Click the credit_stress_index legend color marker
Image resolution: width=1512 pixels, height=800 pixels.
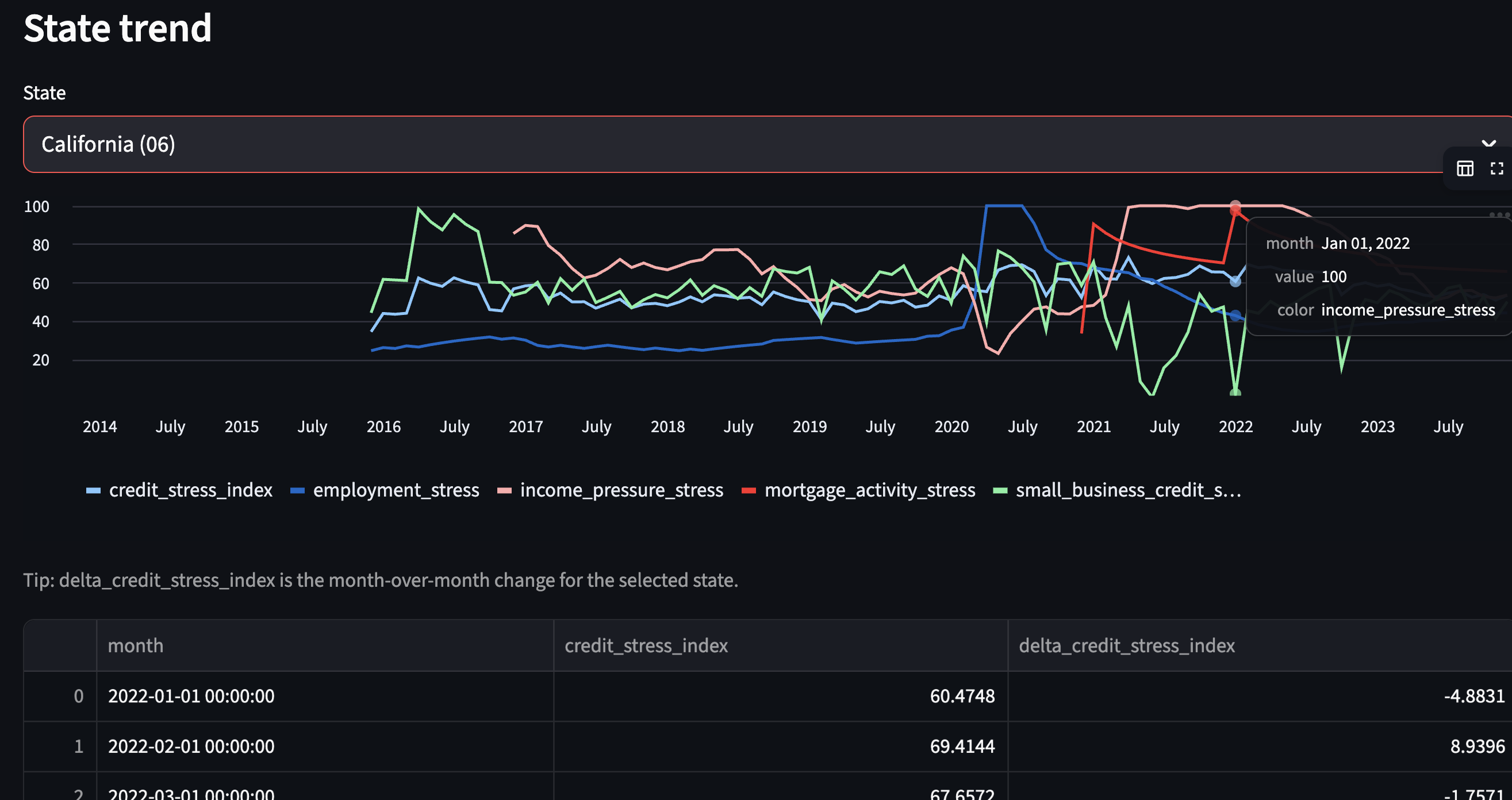[93, 490]
